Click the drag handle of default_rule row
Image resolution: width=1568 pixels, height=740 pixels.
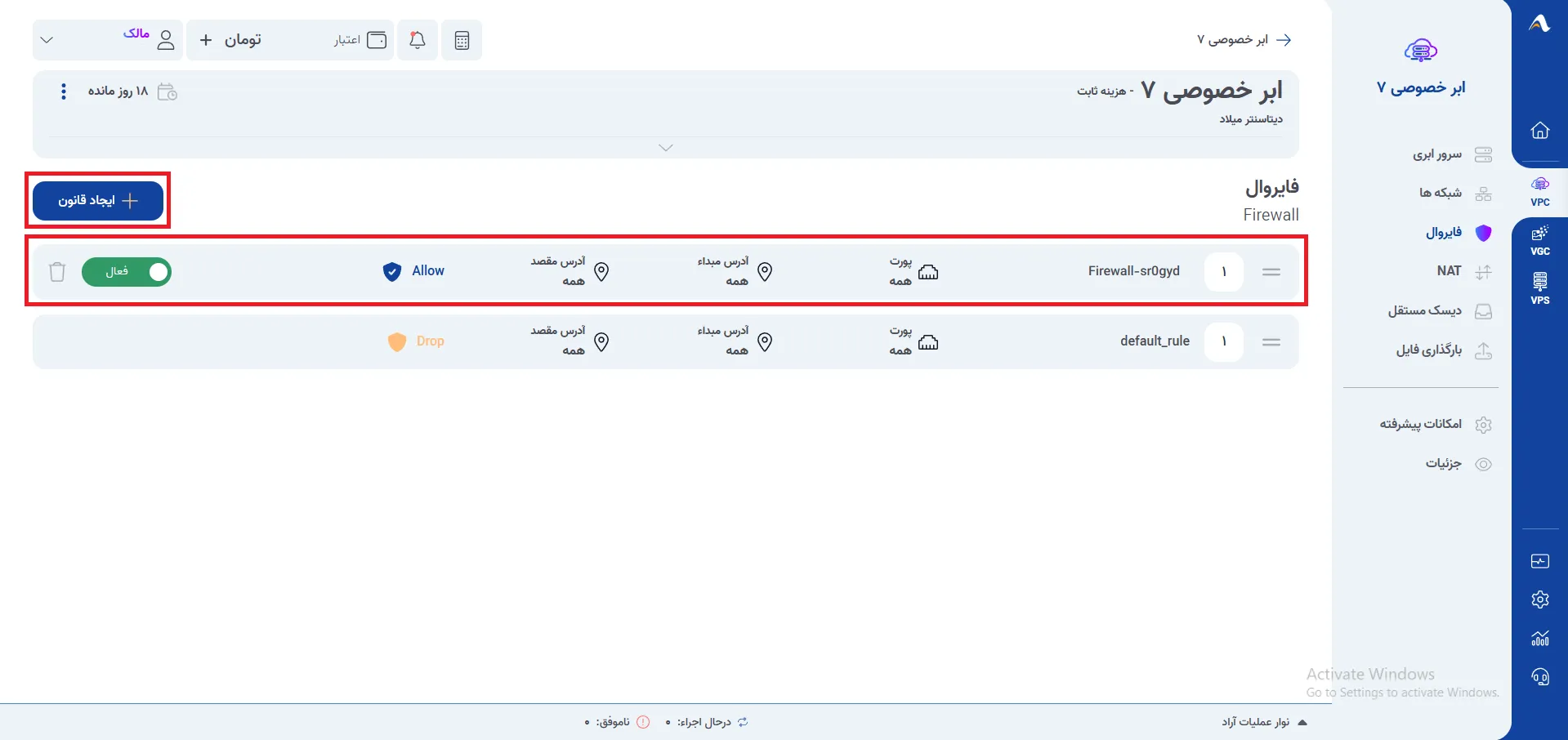pos(1271,342)
